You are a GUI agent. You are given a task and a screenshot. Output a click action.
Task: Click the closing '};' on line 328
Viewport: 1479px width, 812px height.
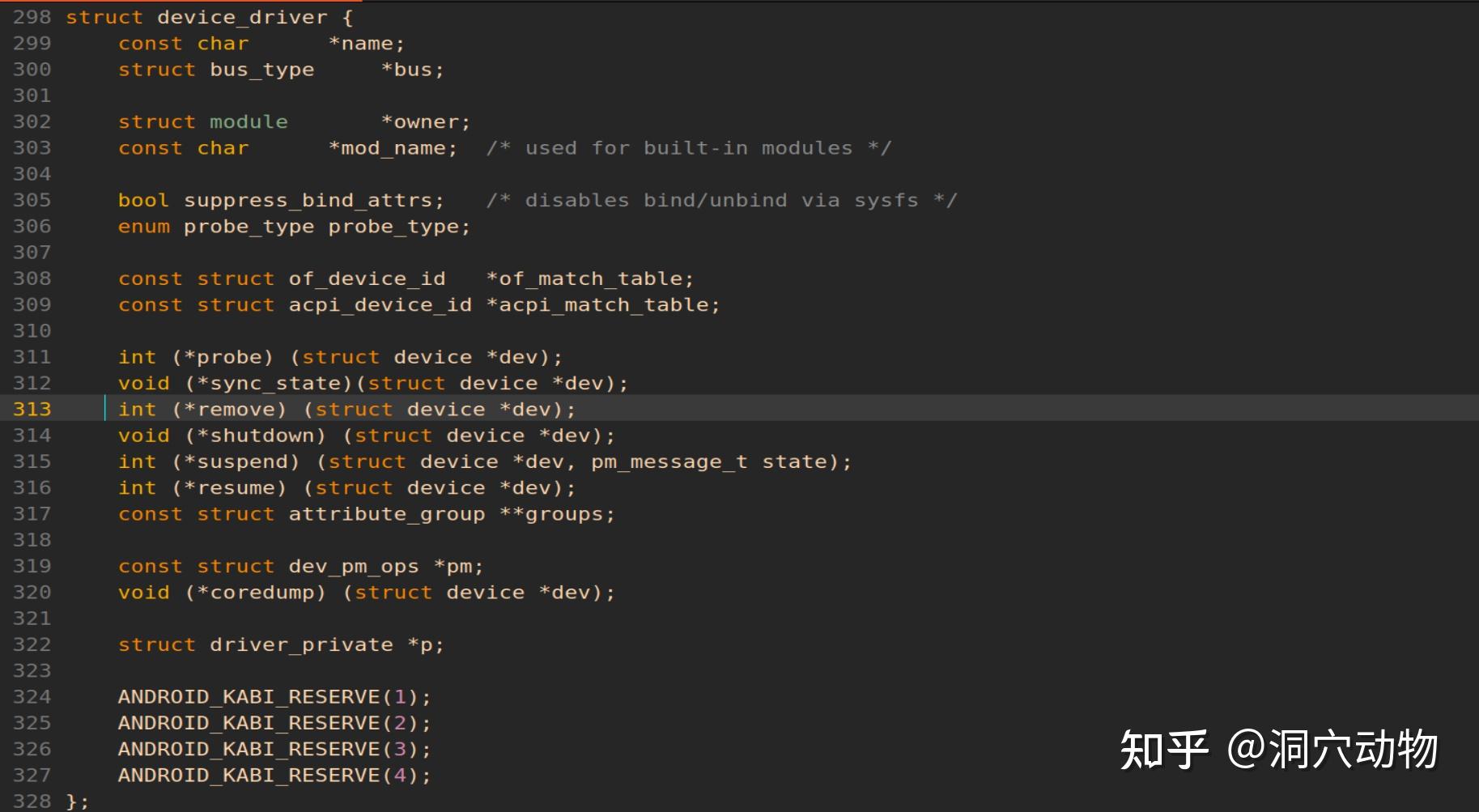[x=78, y=801]
